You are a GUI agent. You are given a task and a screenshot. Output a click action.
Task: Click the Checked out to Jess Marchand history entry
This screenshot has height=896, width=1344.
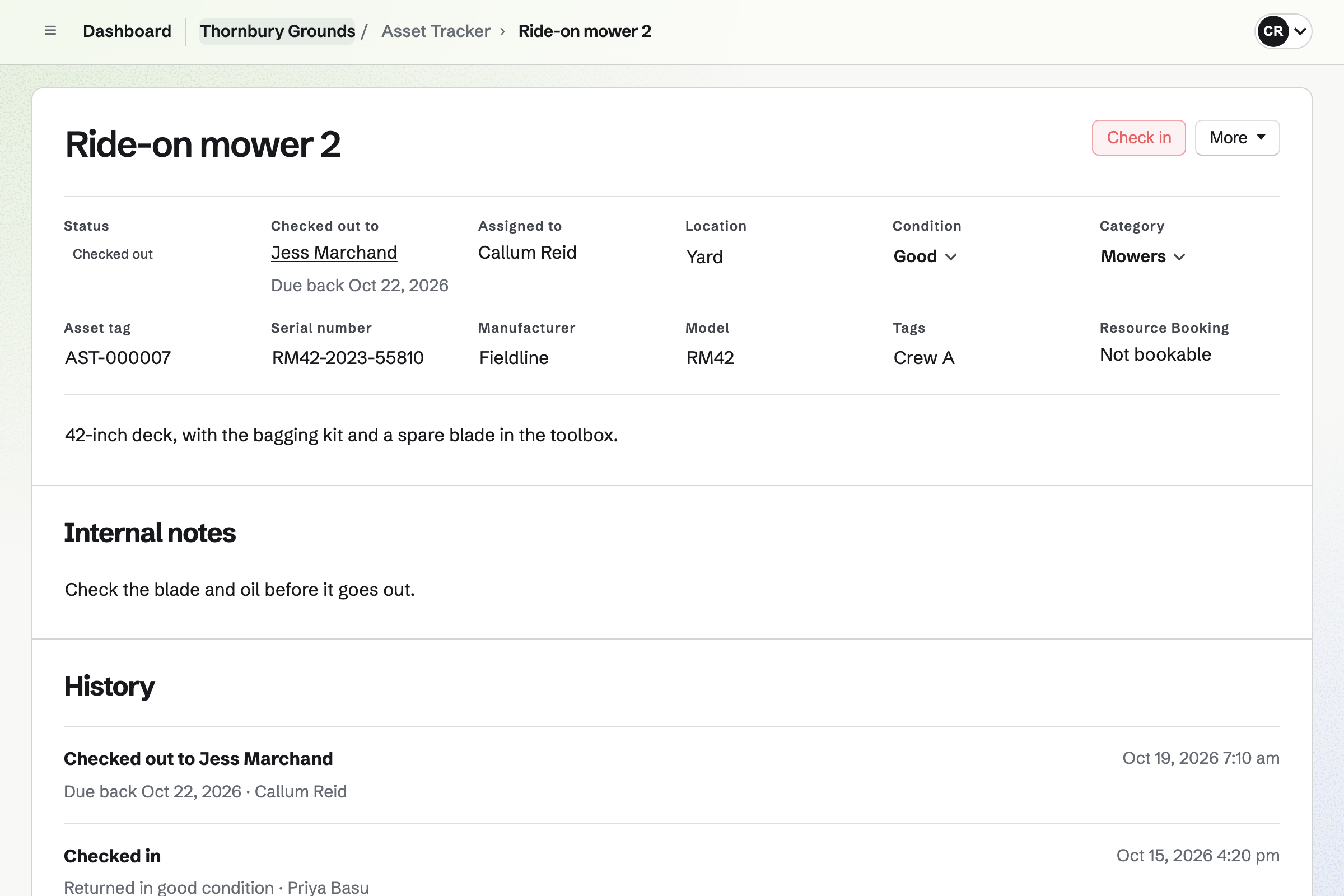tap(198, 759)
